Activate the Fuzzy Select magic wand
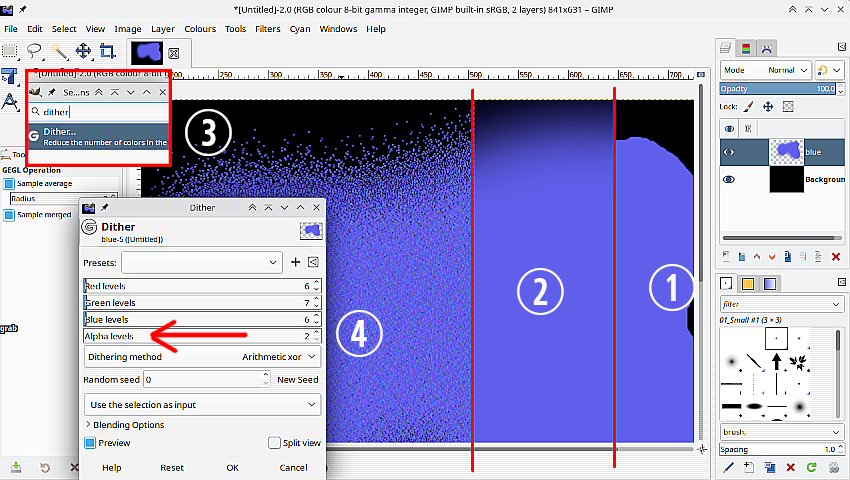Image resolution: width=850 pixels, height=480 pixels. point(60,51)
